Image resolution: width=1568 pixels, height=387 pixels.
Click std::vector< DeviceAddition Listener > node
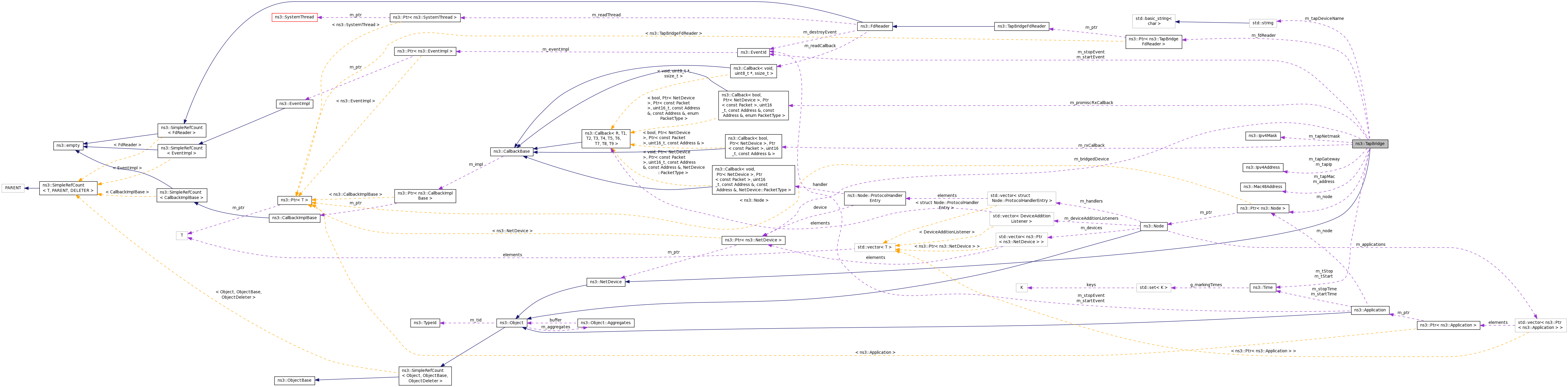pyautogui.click(x=1021, y=219)
